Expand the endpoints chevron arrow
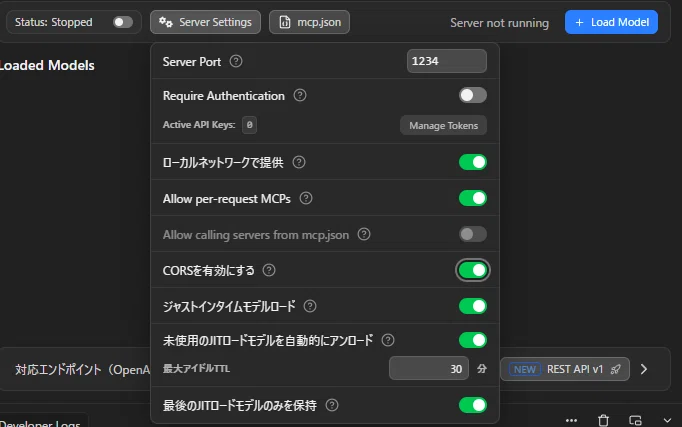Screen dimensions: 682x427 644,369
